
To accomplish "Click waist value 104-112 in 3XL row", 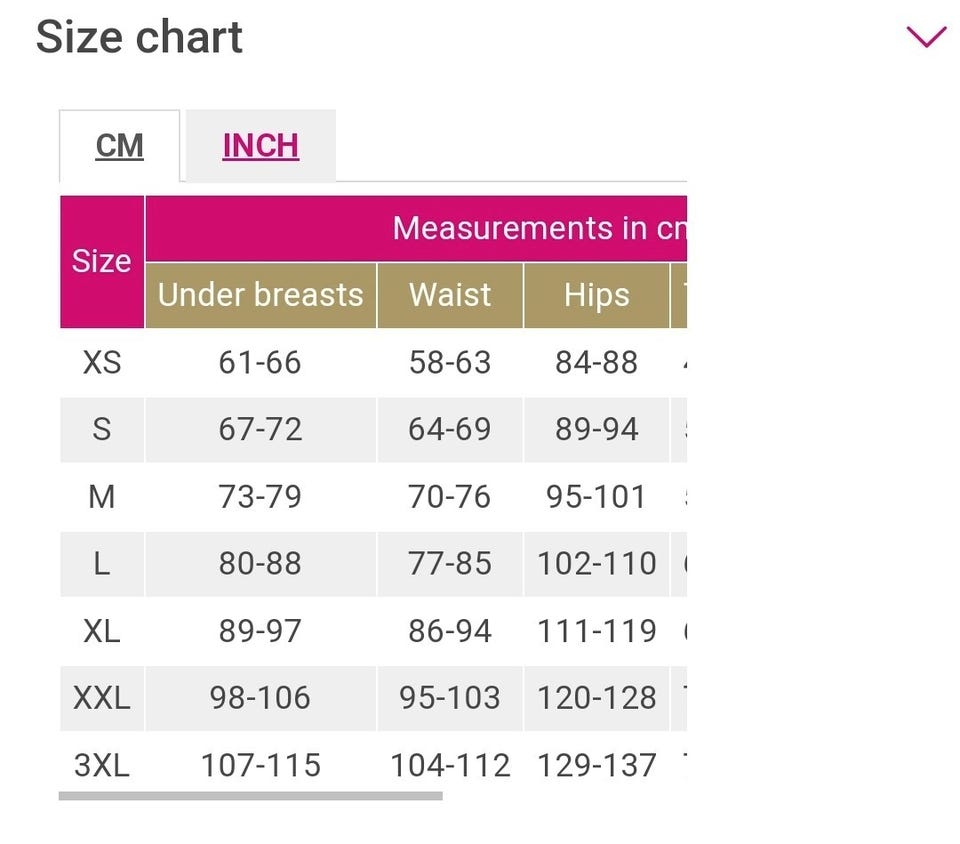I will 450,766.
